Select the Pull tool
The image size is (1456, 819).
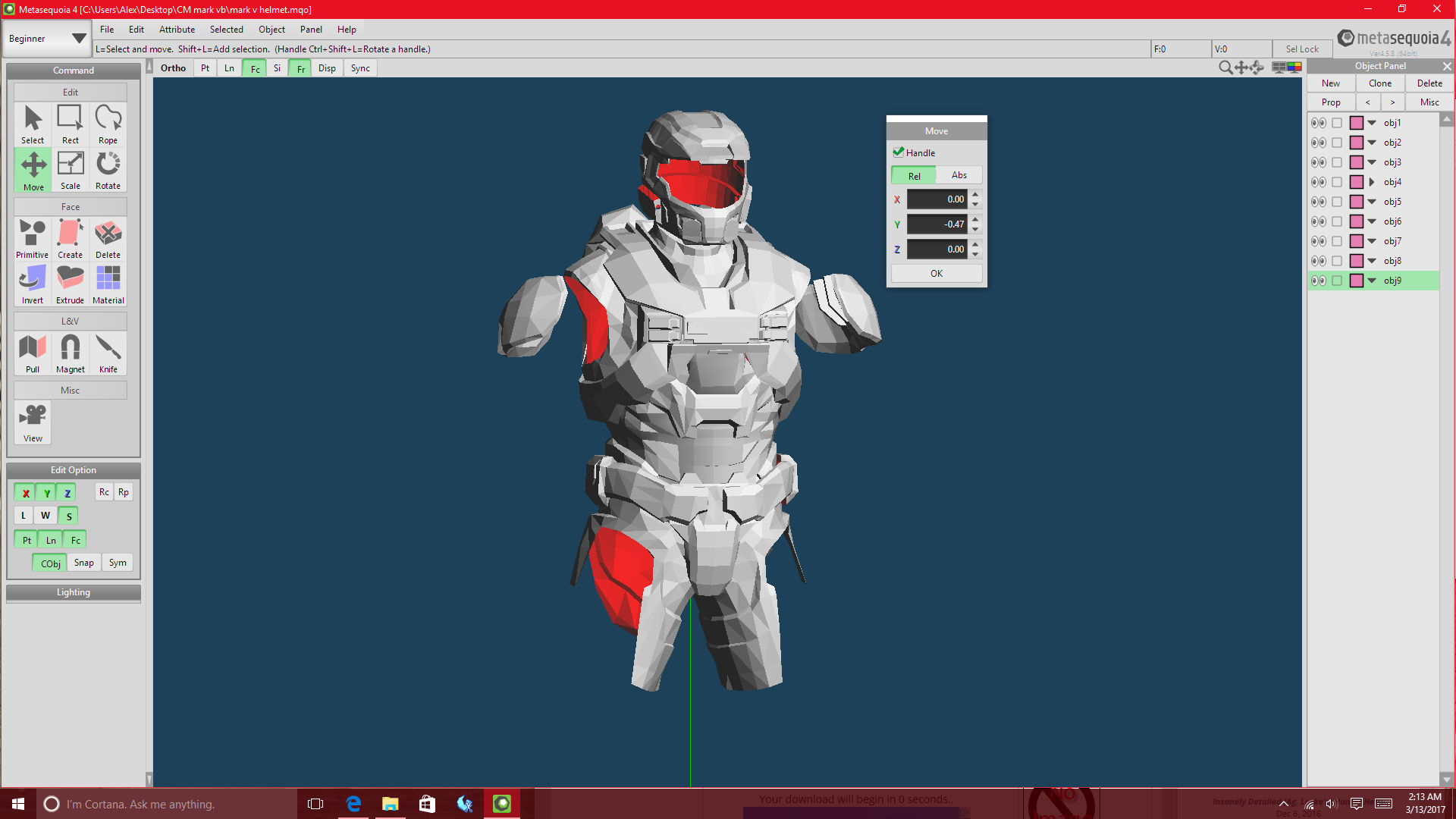pos(33,353)
